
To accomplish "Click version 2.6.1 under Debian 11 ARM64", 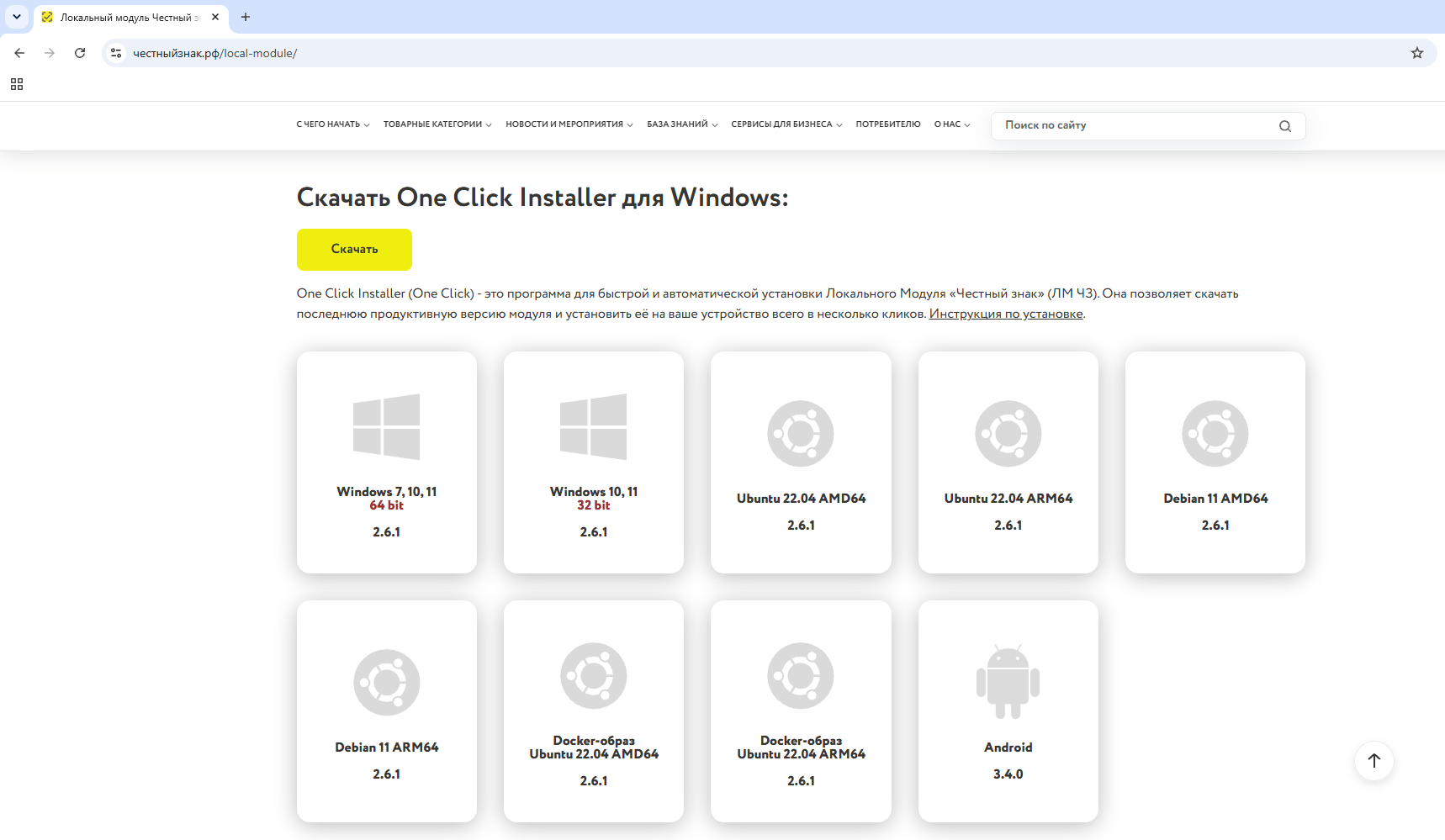I will pos(387,774).
